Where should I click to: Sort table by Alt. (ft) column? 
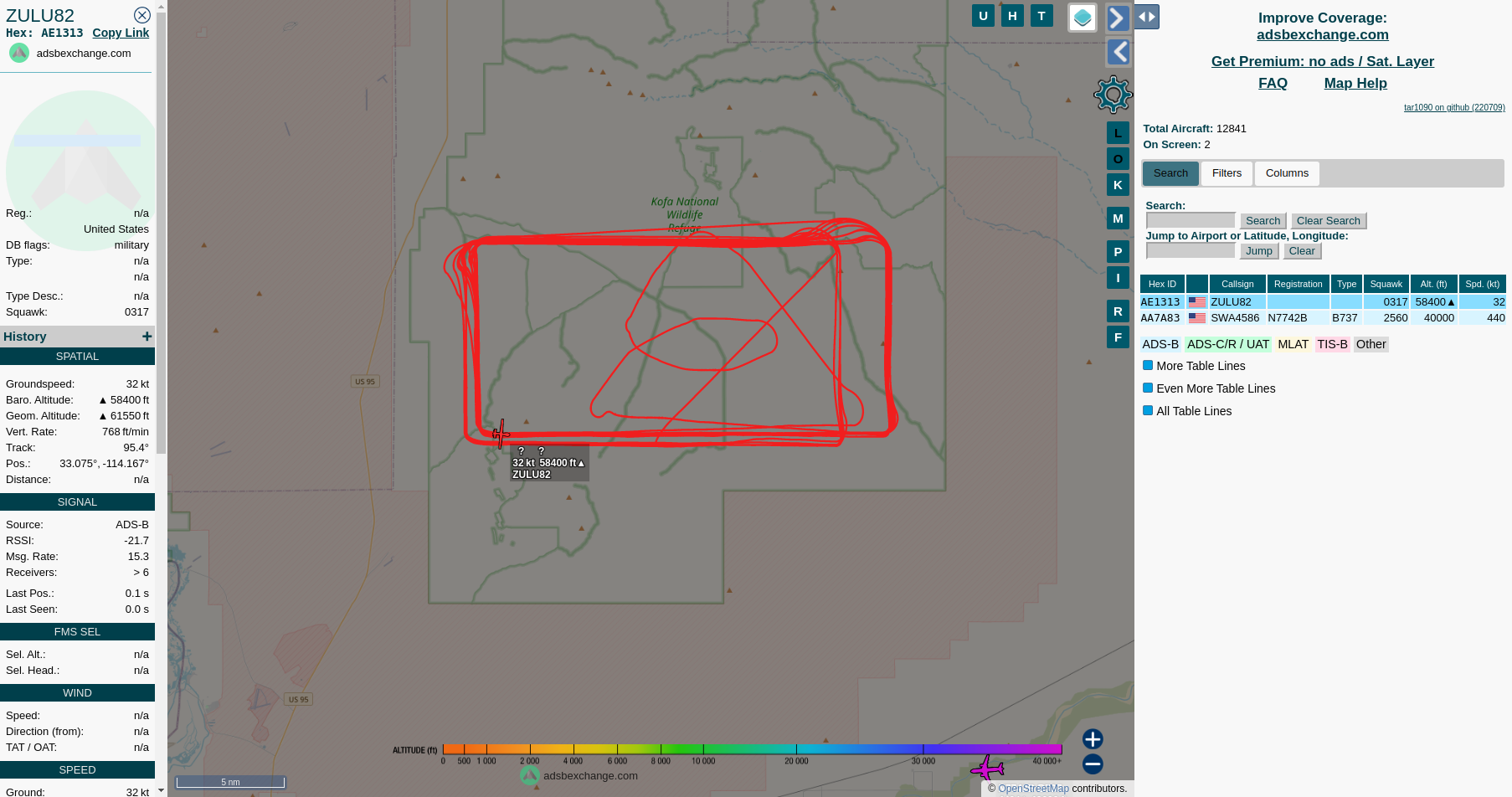pyautogui.click(x=1434, y=284)
